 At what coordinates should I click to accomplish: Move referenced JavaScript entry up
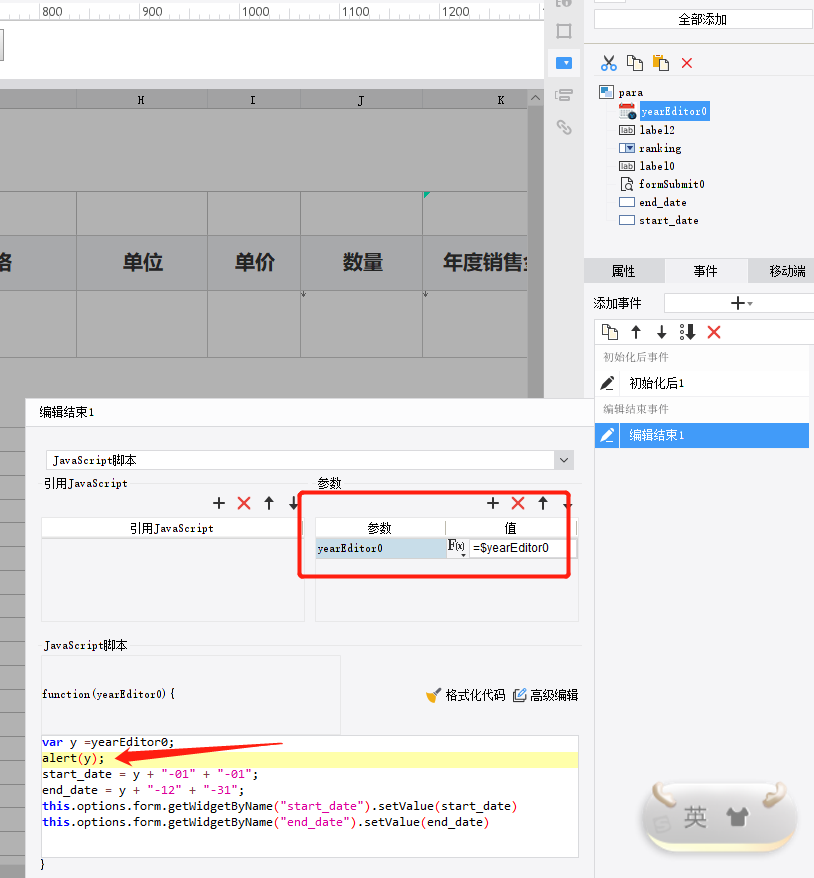pos(269,503)
